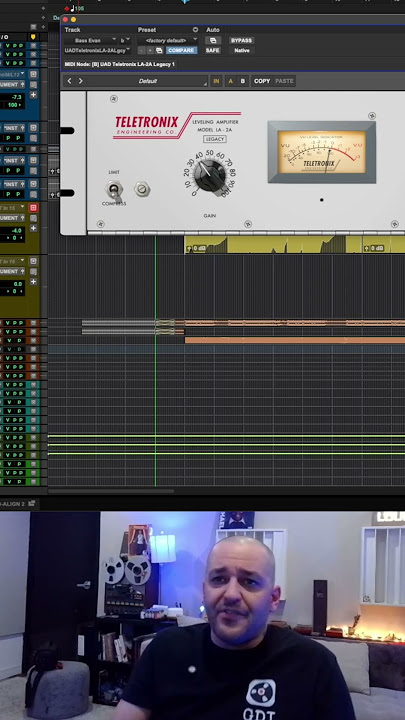
Task: Toggle automation SAFE button
Action: click(x=213, y=51)
